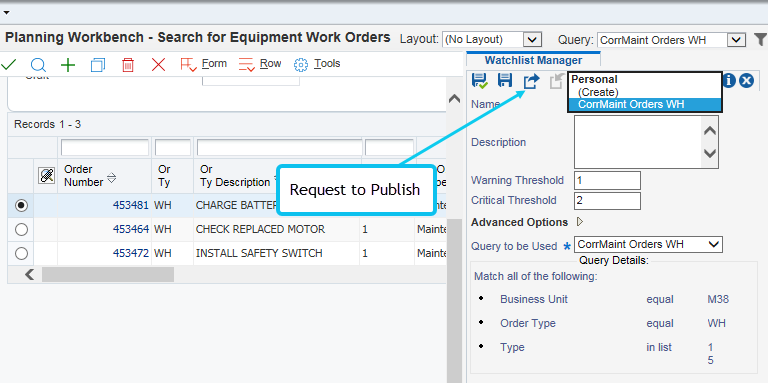Screen dimensions: 768x383
Task: Click the red X Close icon
Action: [158, 65]
